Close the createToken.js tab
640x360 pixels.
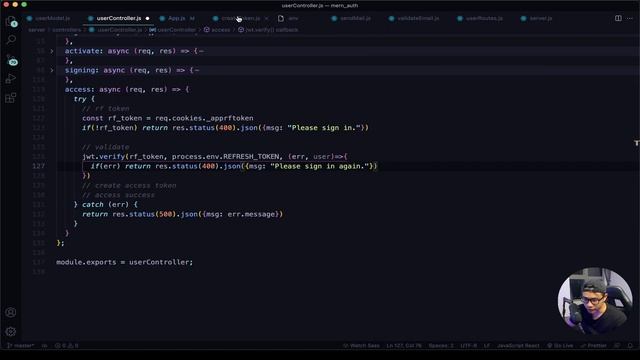(x=267, y=18)
